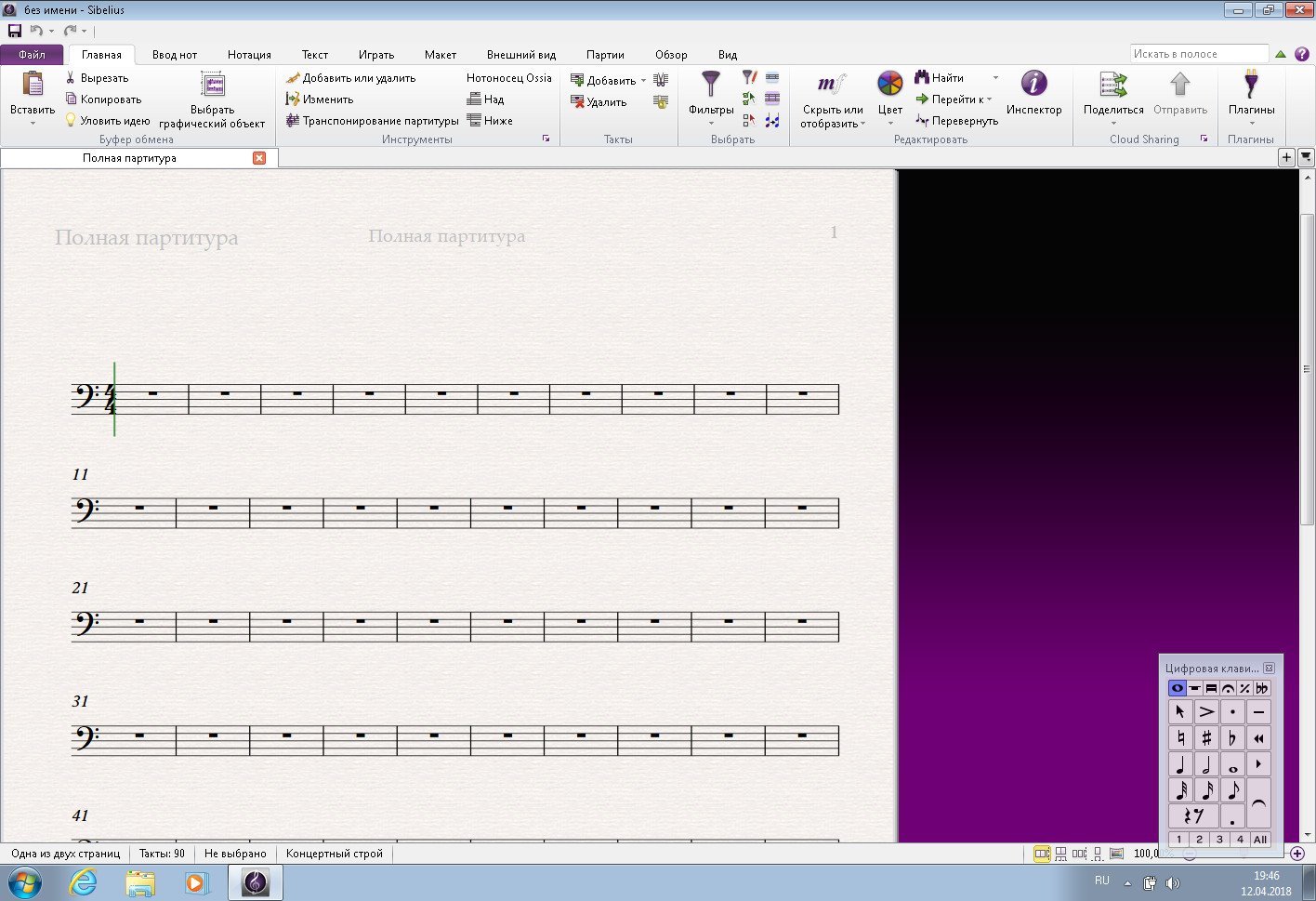Open the Вставить paste dropdown arrow
1316x901 pixels.
33,123
